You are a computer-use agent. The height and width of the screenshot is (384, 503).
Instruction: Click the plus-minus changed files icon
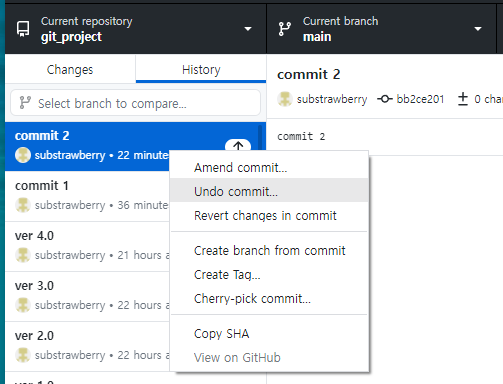(463, 99)
